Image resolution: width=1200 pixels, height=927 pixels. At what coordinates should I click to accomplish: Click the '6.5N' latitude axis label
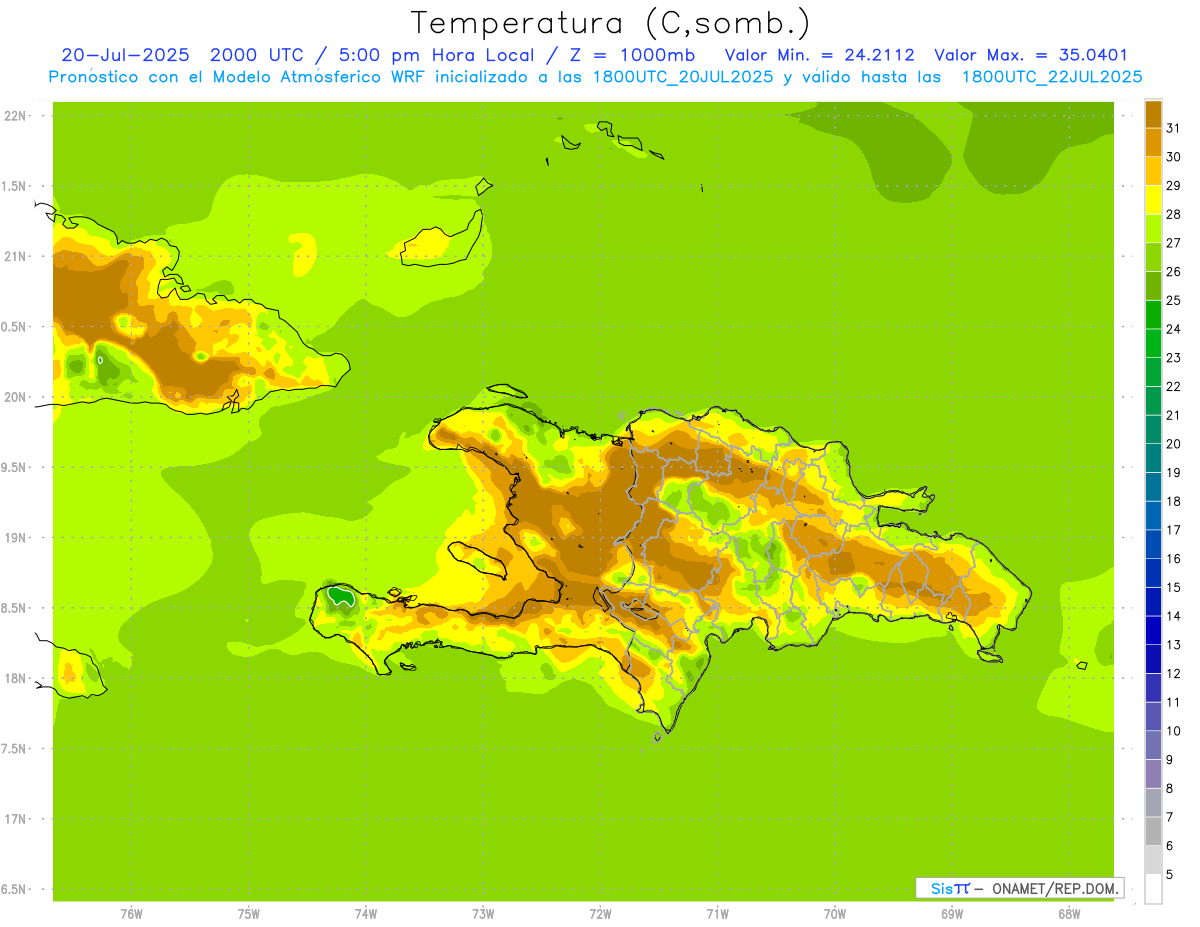(15, 889)
